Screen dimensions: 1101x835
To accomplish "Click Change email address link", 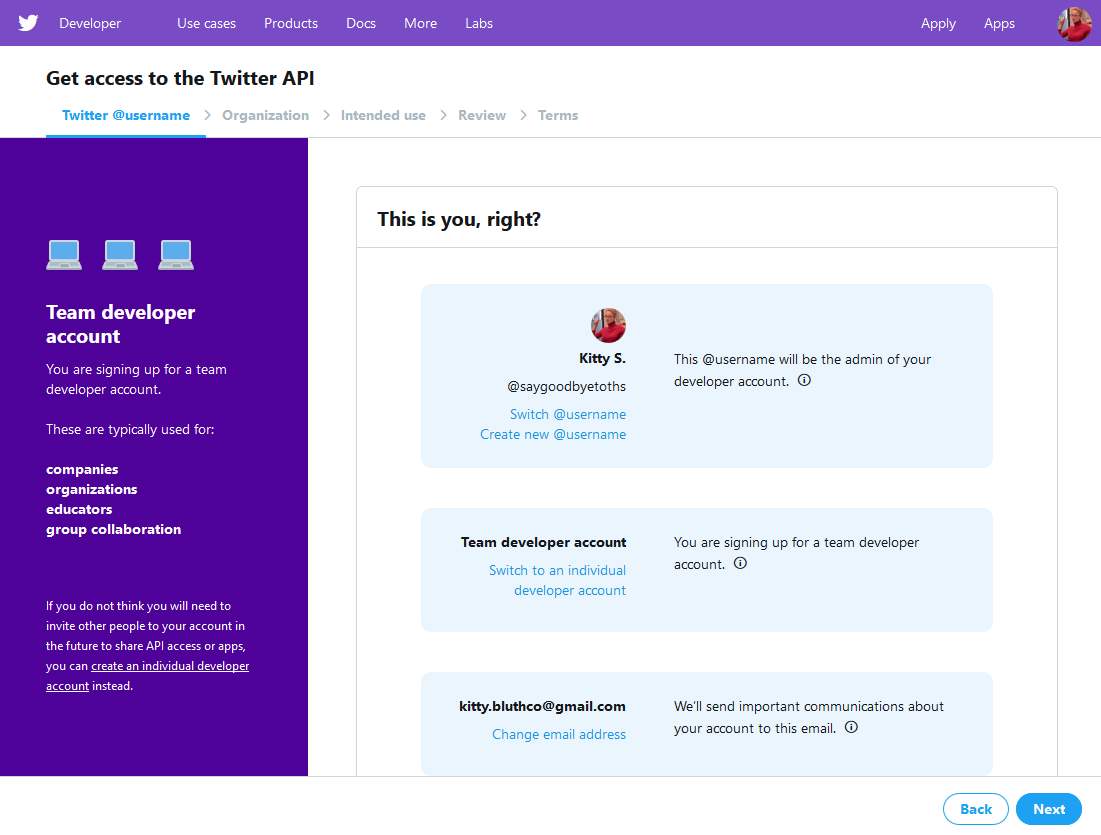I will click(x=559, y=734).
